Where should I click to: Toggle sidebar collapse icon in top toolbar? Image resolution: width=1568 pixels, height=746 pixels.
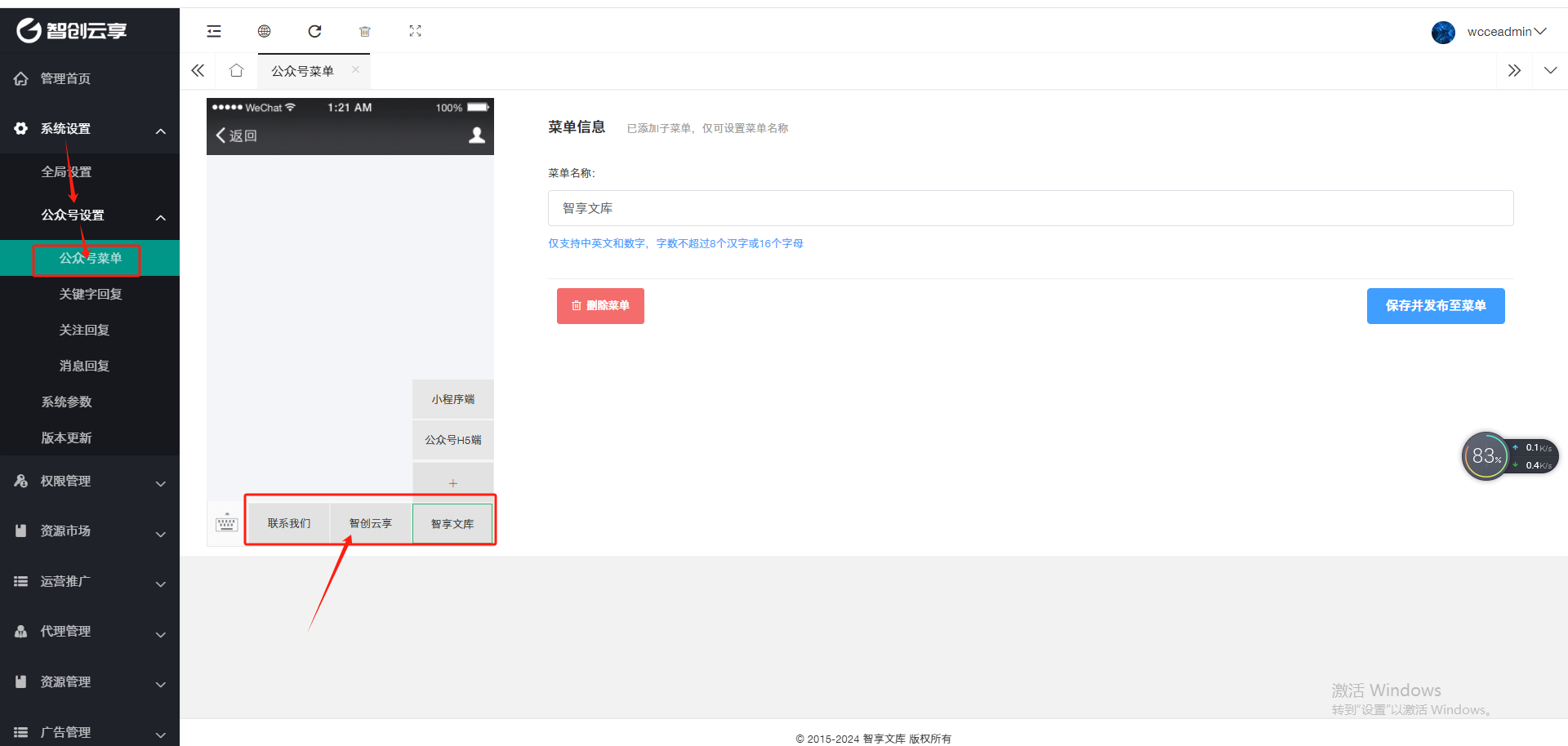coord(214,31)
